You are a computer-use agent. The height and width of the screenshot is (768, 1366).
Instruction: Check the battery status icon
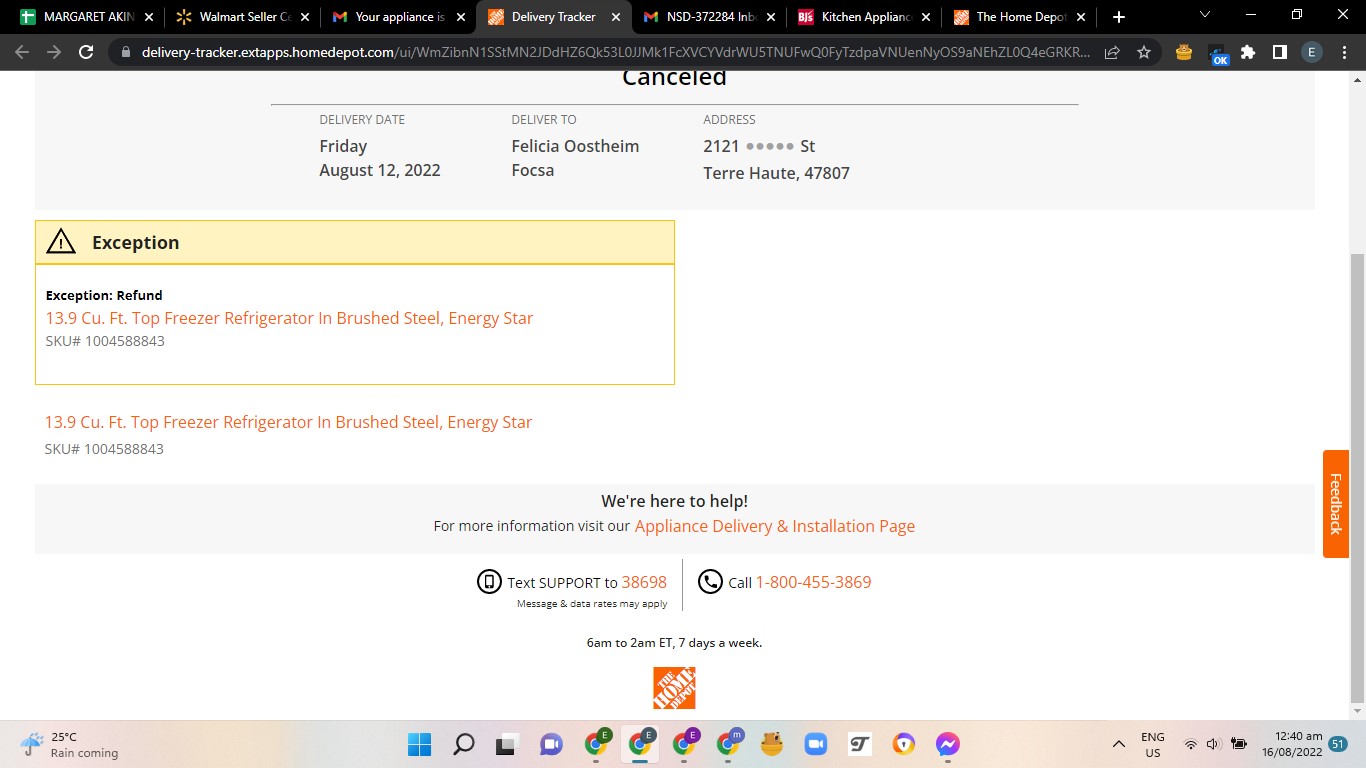pyautogui.click(x=1239, y=744)
